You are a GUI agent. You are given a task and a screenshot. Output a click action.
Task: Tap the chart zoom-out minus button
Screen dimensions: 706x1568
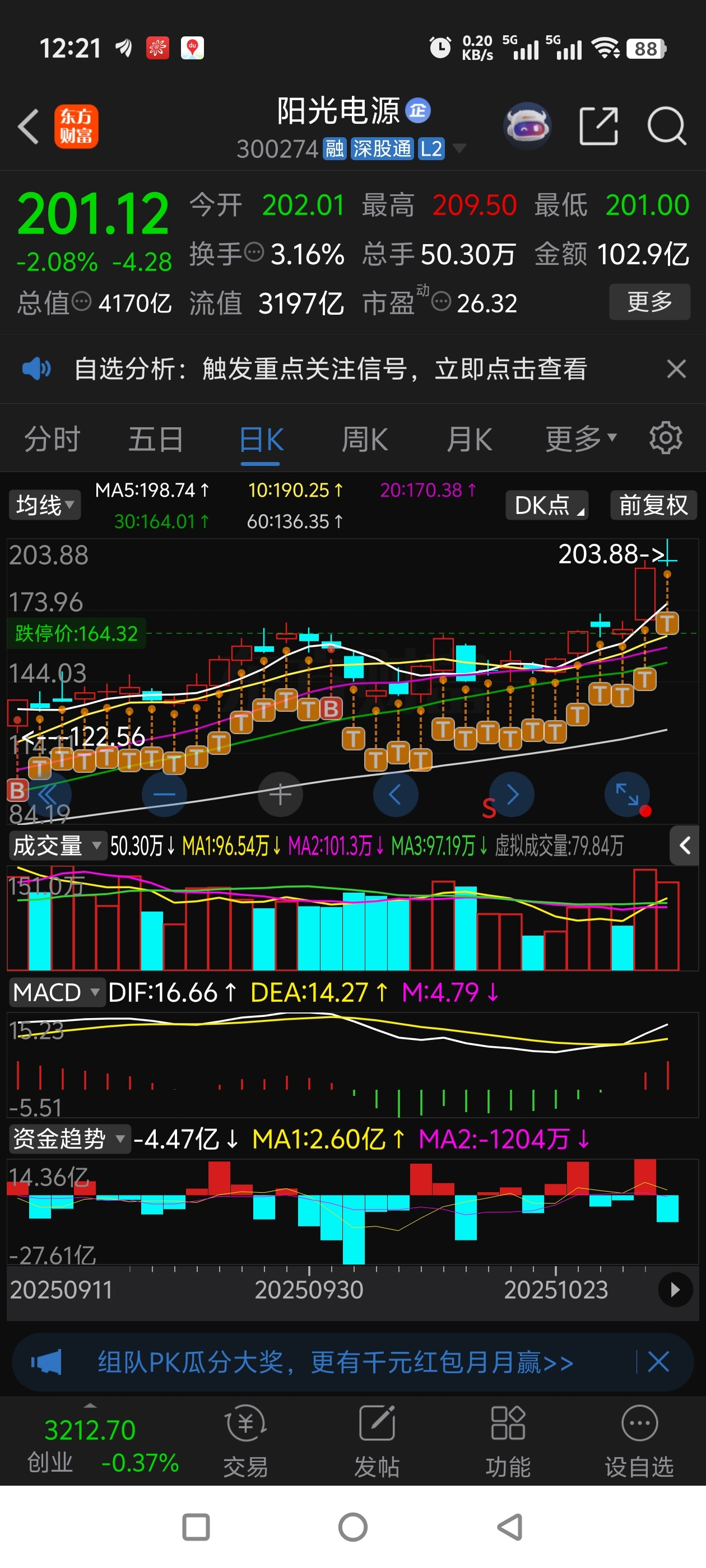tap(164, 794)
